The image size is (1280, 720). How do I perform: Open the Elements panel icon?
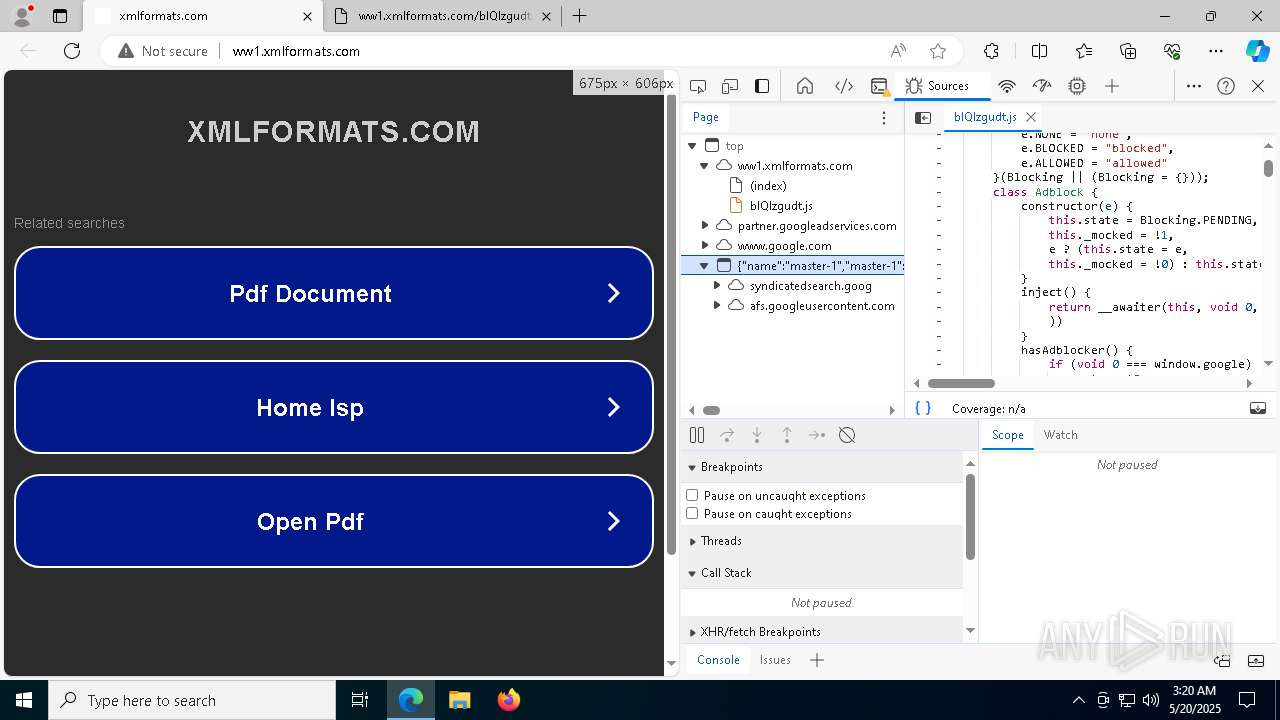[x=844, y=86]
